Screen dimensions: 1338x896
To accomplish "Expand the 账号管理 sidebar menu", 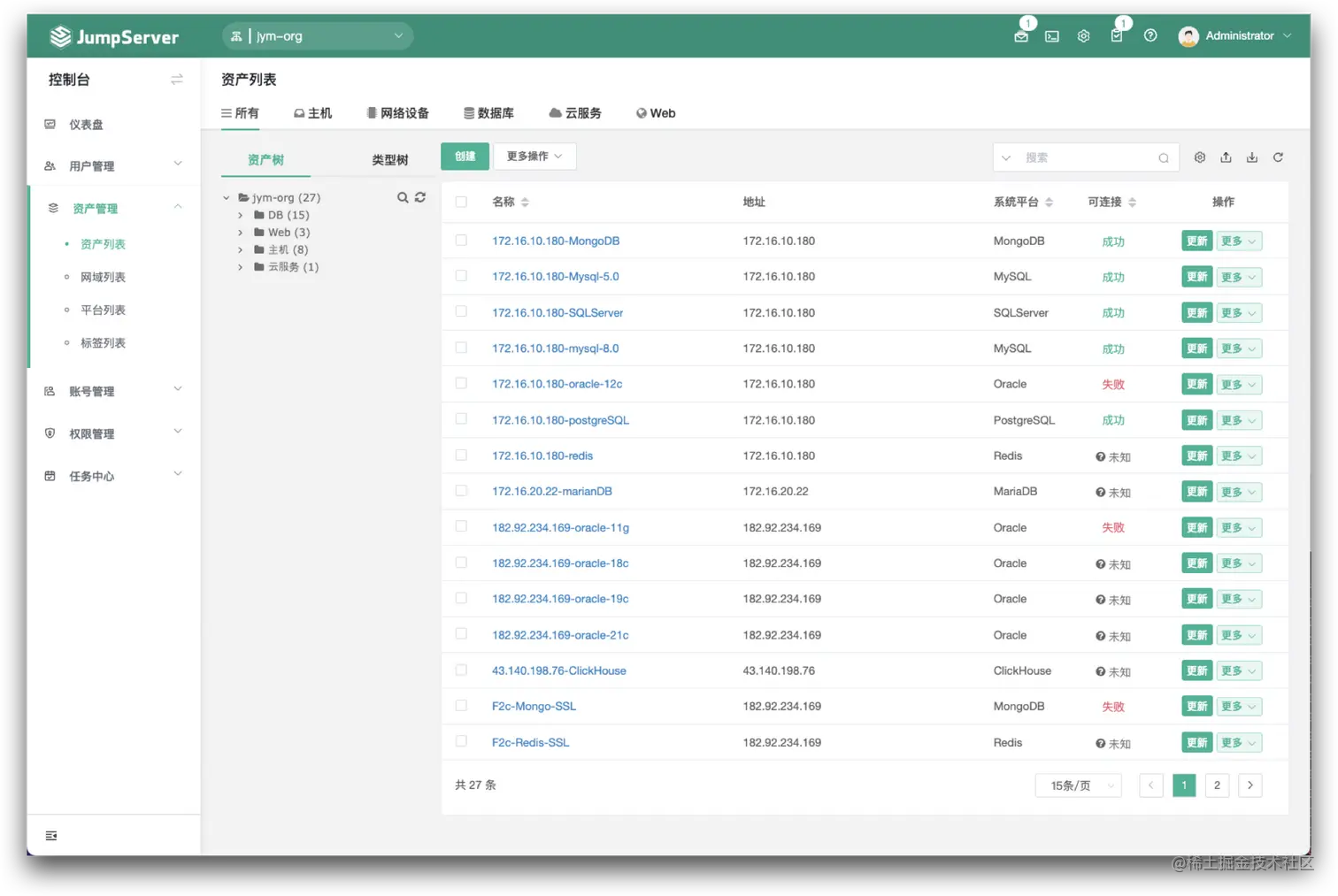I will 113,392.
